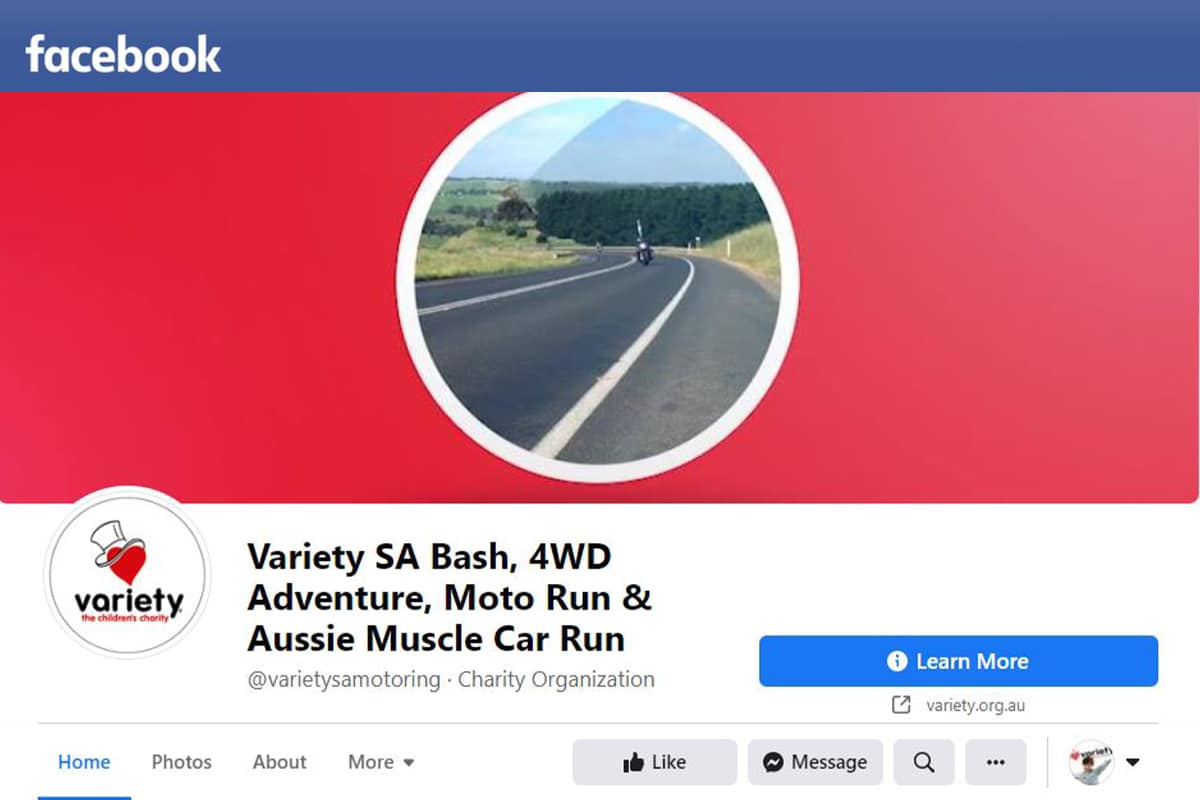Open the variety.org.au website link

coord(975,705)
